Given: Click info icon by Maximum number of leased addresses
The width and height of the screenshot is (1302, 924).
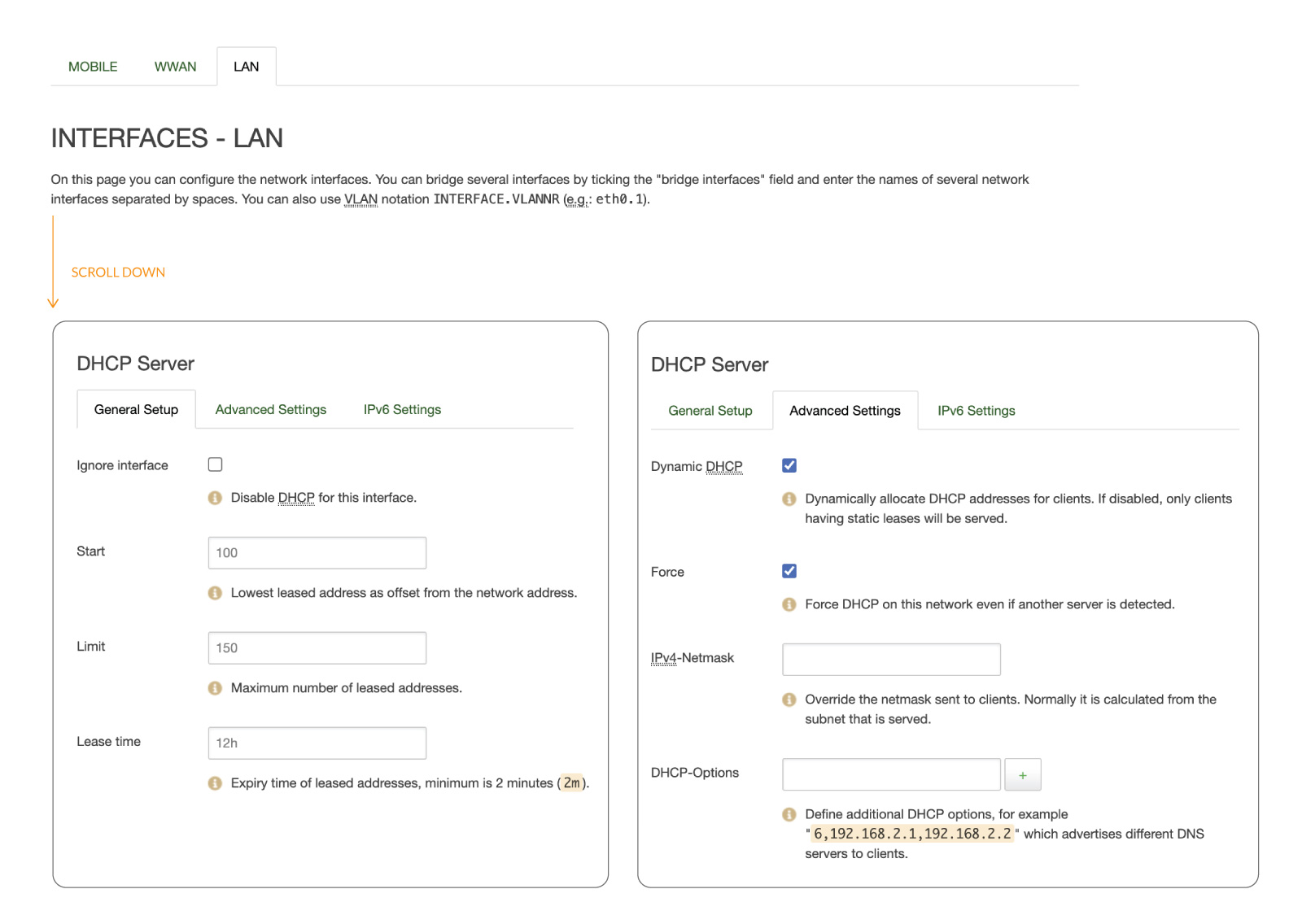Looking at the screenshot, I should click(x=215, y=688).
